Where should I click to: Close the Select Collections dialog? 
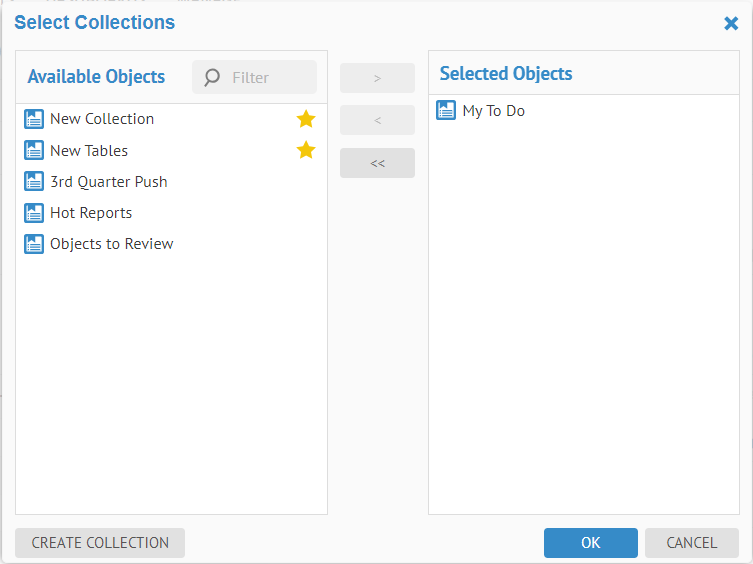click(x=731, y=23)
